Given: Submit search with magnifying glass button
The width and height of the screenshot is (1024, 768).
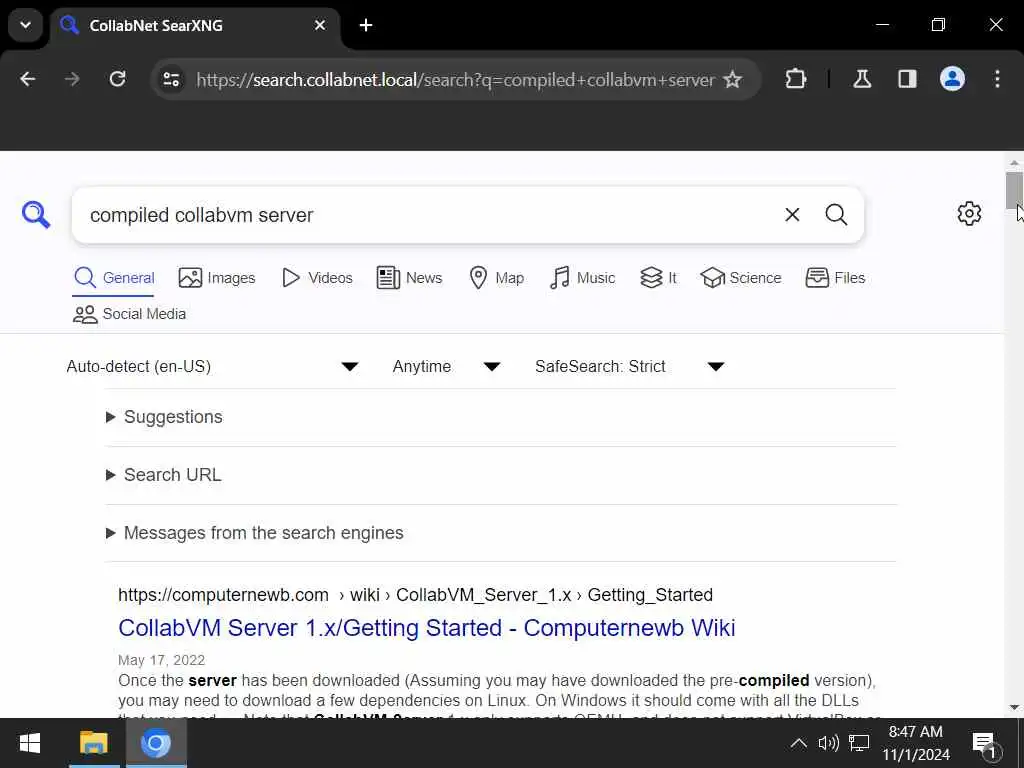Looking at the screenshot, I should pos(836,214).
